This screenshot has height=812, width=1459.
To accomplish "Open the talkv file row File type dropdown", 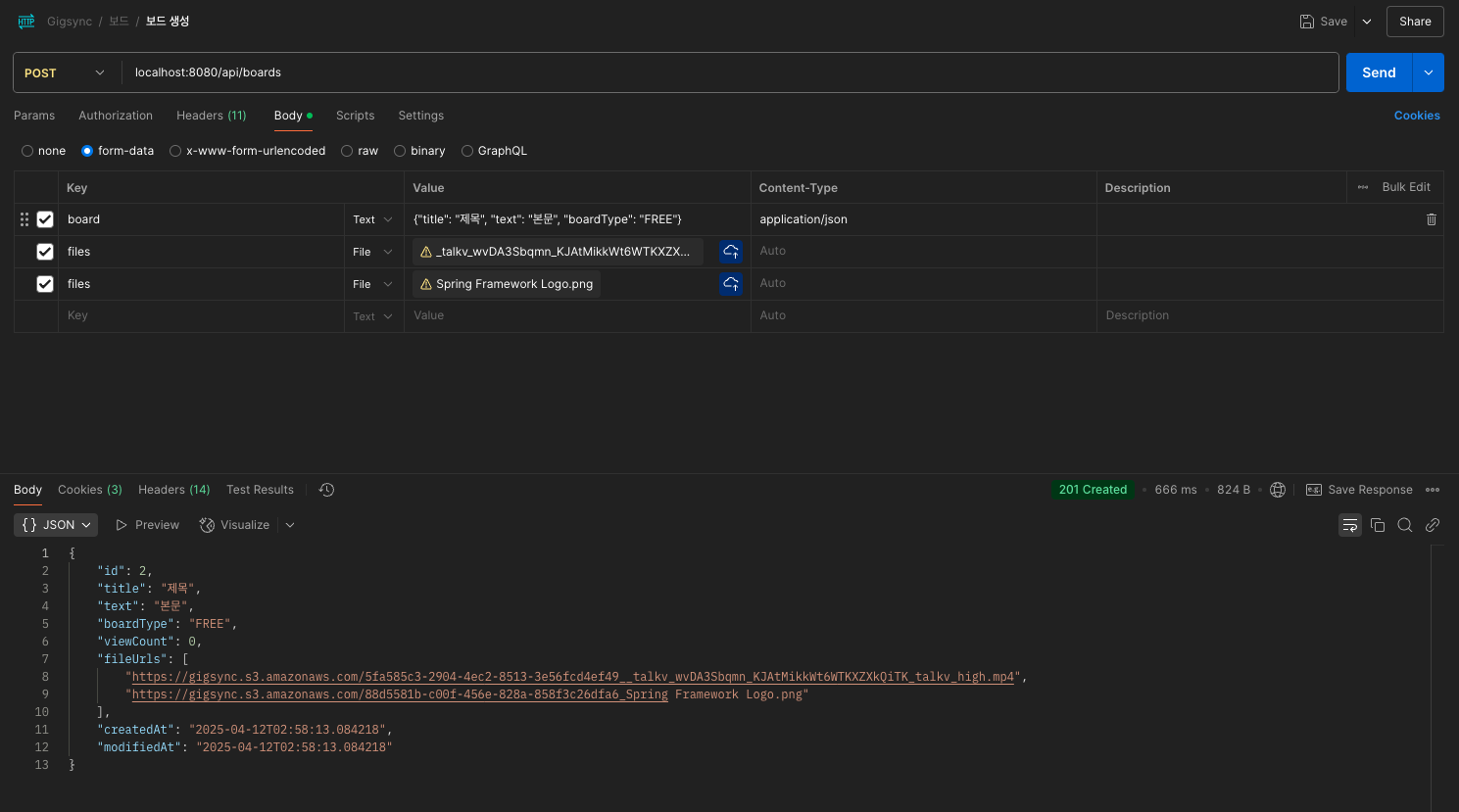I will (x=373, y=252).
